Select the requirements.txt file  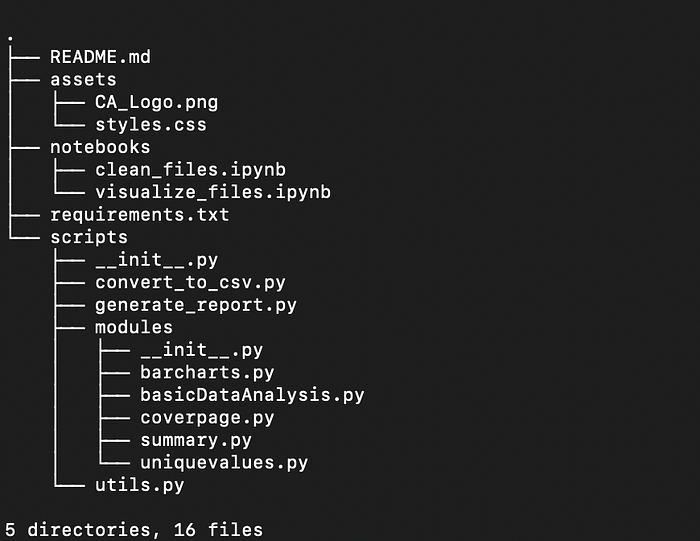pos(139,215)
